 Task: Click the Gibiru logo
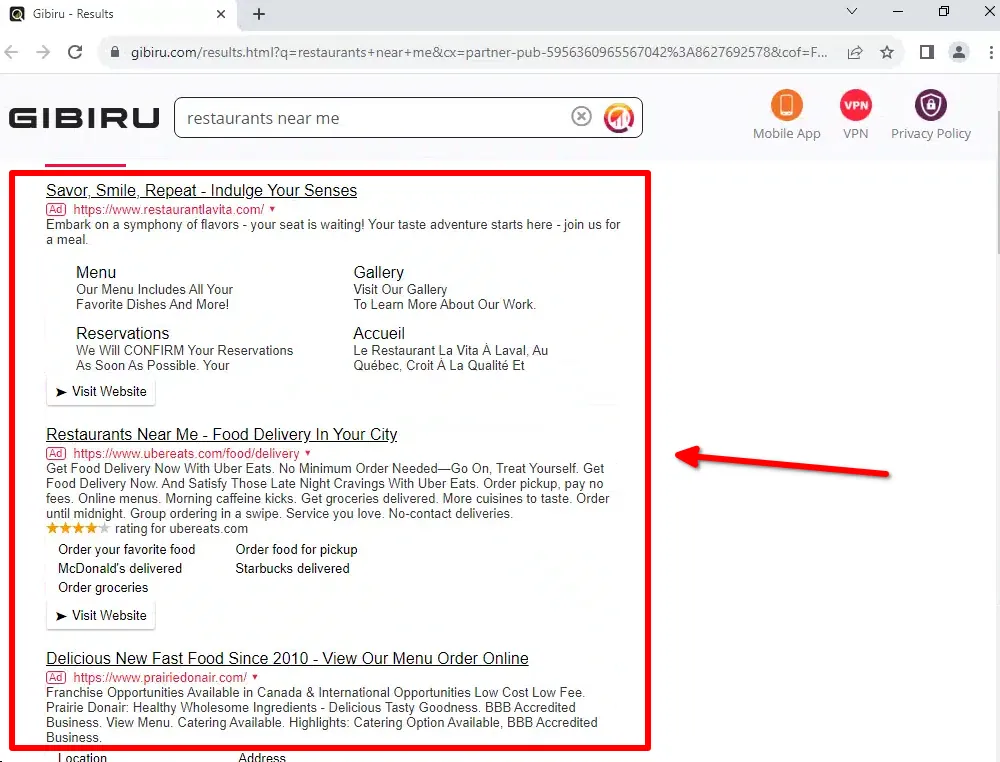click(84, 118)
